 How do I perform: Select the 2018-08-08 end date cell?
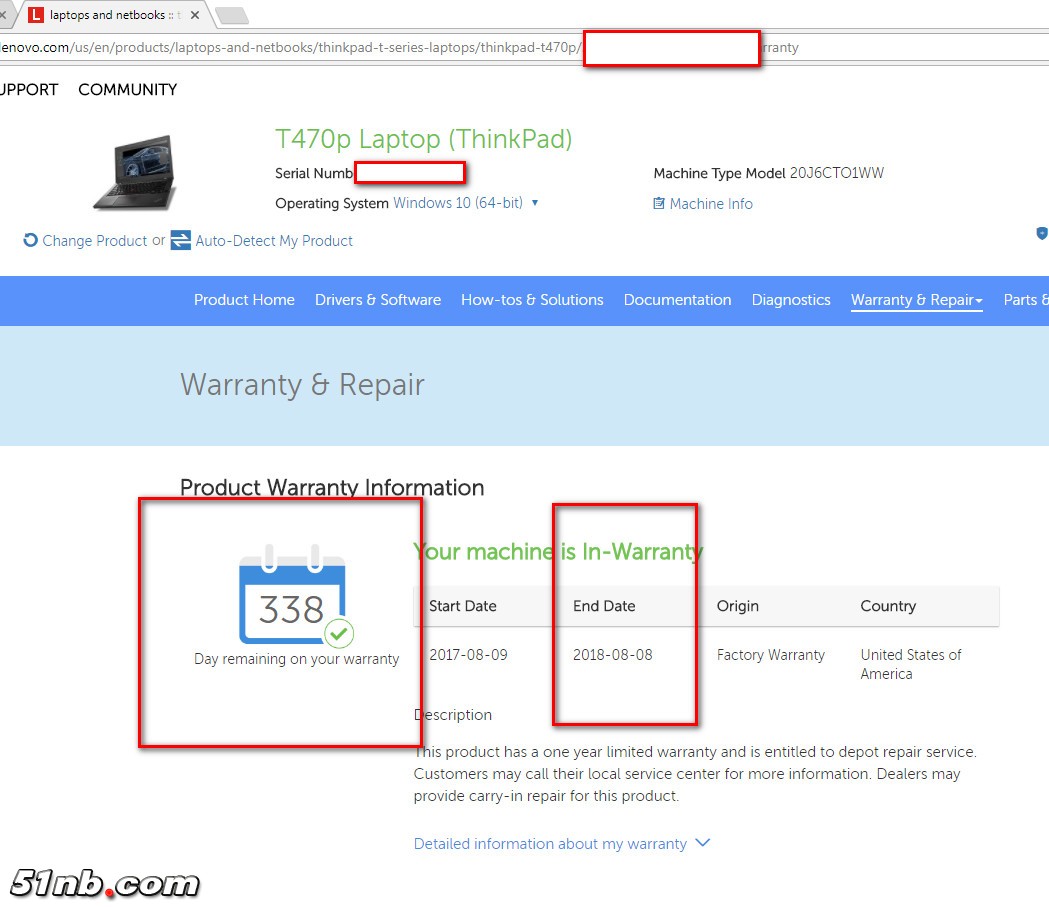(x=612, y=655)
